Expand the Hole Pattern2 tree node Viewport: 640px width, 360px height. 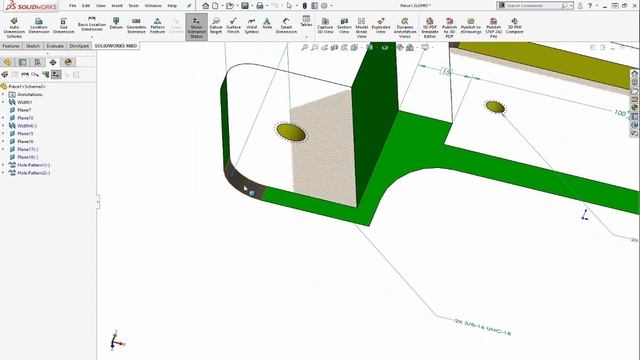click(x=3, y=173)
